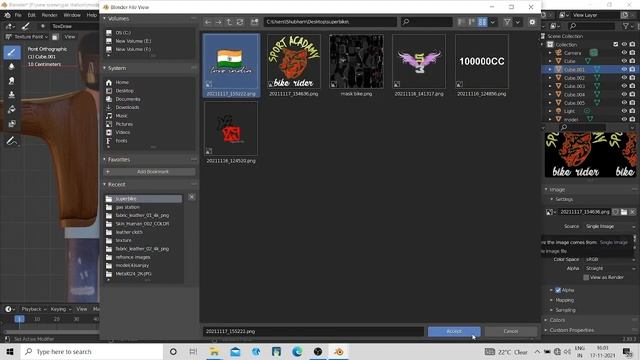Image resolution: width=640 pixels, height=360 pixels.
Task: Select the 100000CC image thumbnail
Action: pyautogui.click(x=482, y=65)
